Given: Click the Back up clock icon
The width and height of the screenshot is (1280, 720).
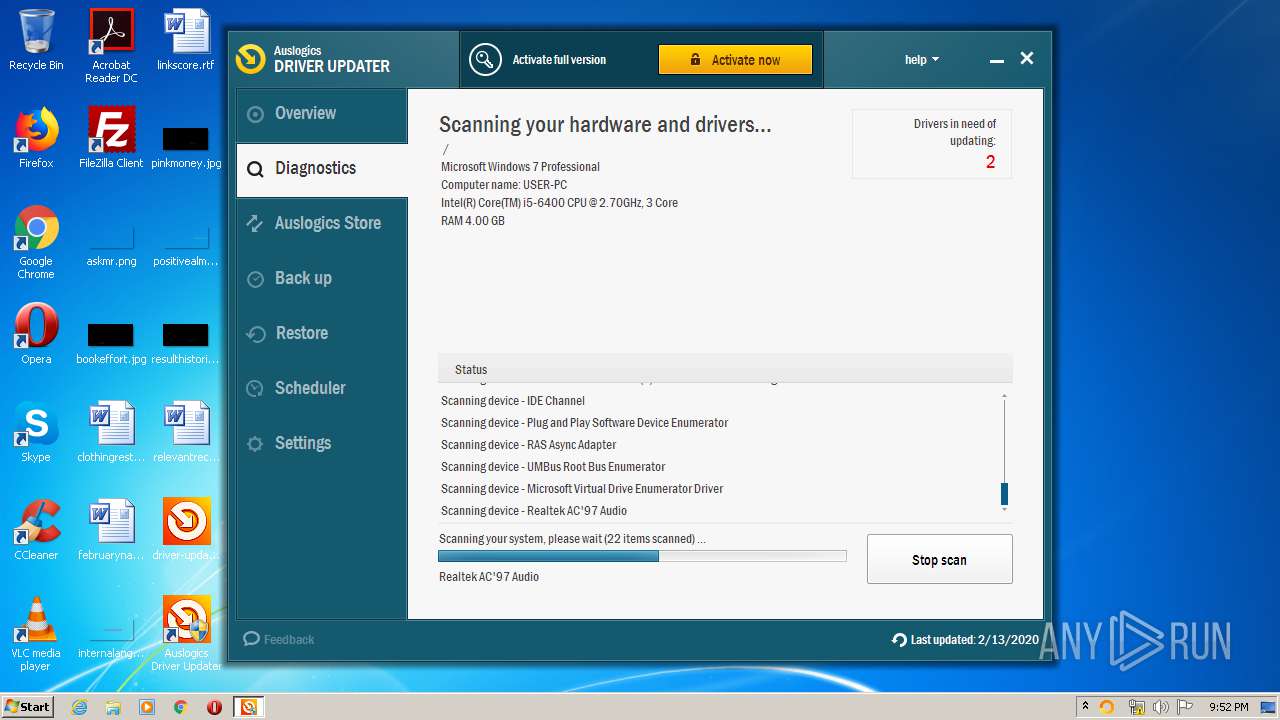Looking at the screenshot, I should 256,279.
